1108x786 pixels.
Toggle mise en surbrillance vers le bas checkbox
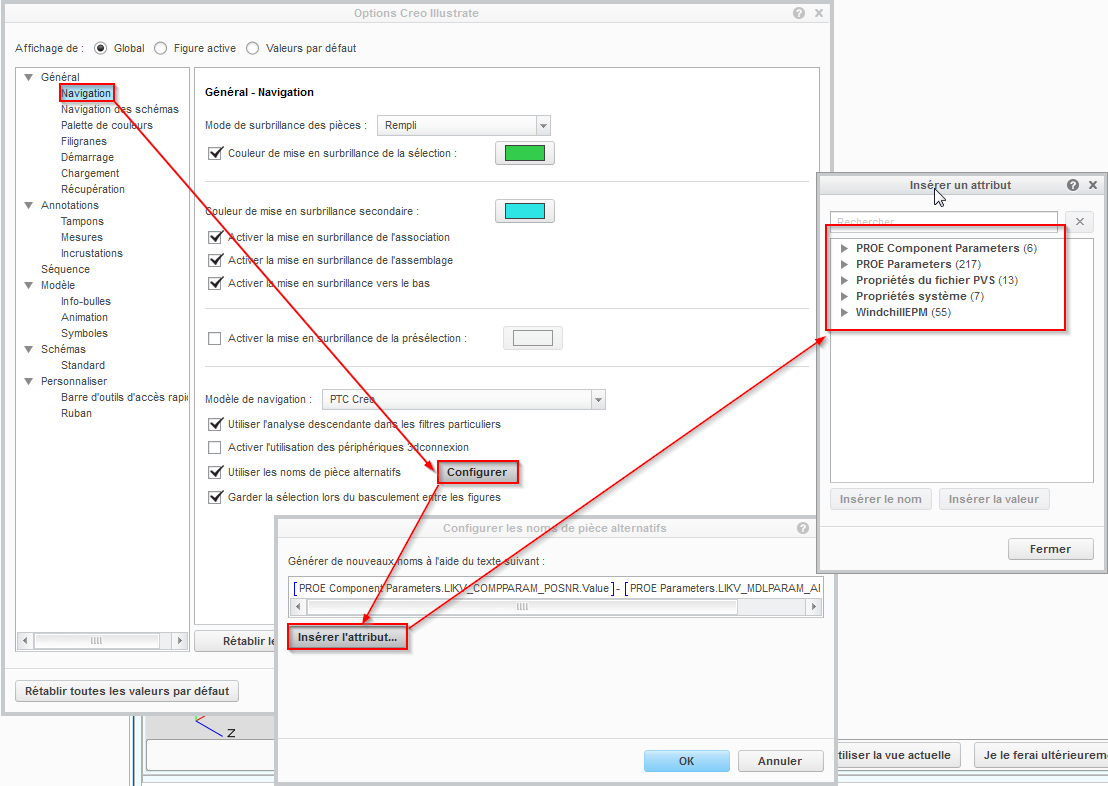coord(216,283)
